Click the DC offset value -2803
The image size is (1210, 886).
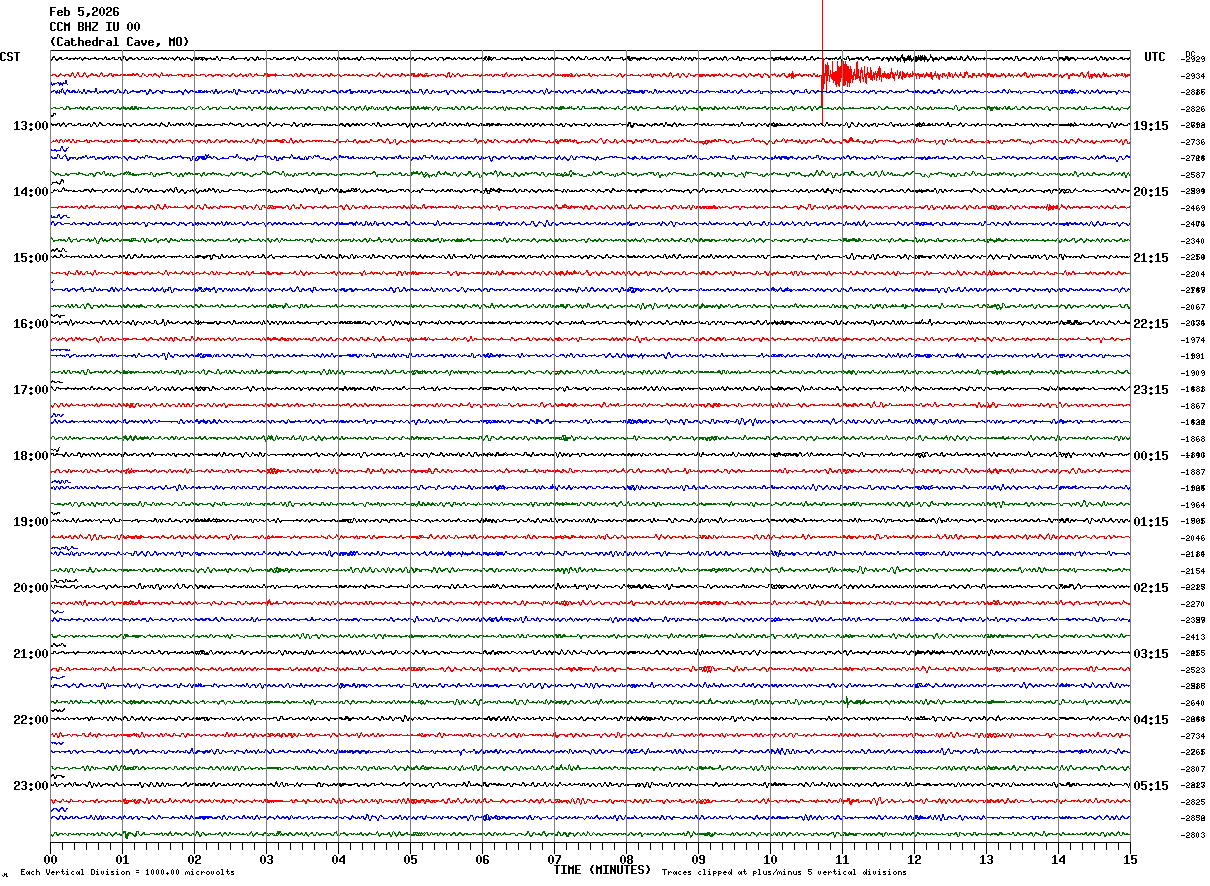pyautogui.click(x=1194, y=835)
